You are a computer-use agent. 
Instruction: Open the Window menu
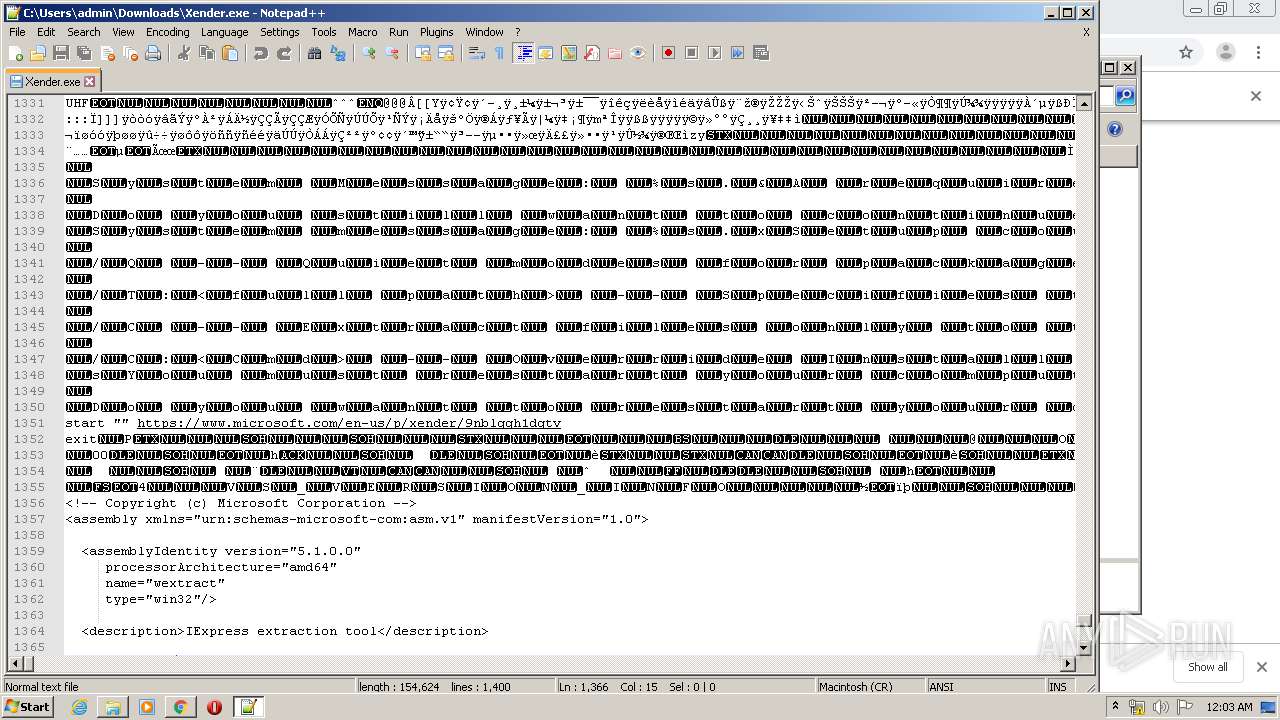[x=484, y=32]
